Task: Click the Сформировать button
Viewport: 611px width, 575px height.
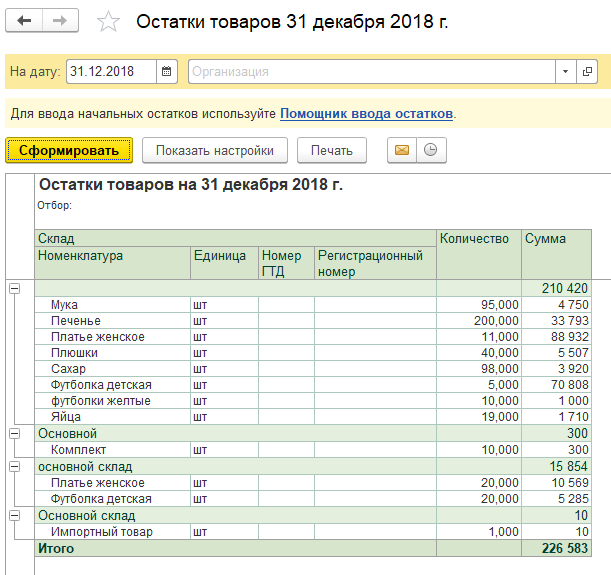Action: tap(69, 151)
